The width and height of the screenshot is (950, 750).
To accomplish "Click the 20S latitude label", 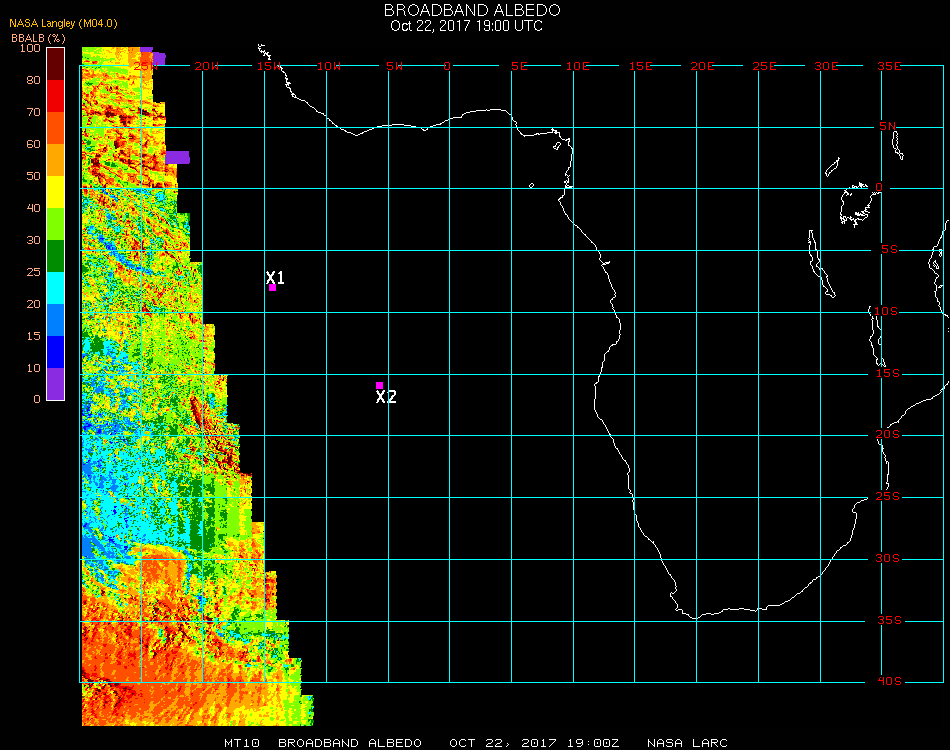I will [888, 434].
